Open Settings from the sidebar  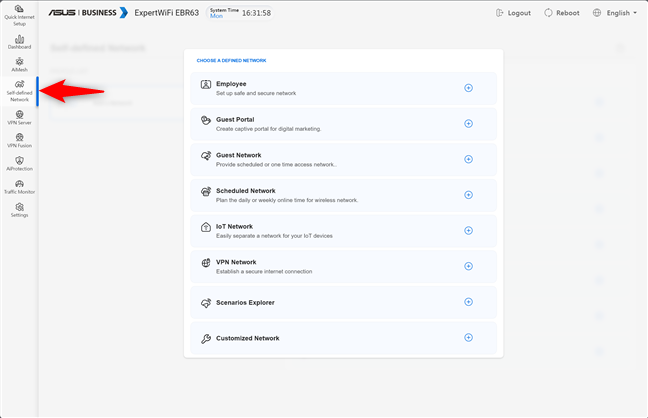click(19, 209)
